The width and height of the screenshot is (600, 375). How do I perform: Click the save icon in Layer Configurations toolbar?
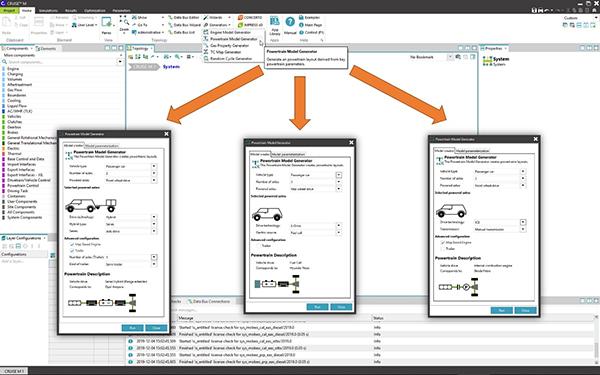18,246
